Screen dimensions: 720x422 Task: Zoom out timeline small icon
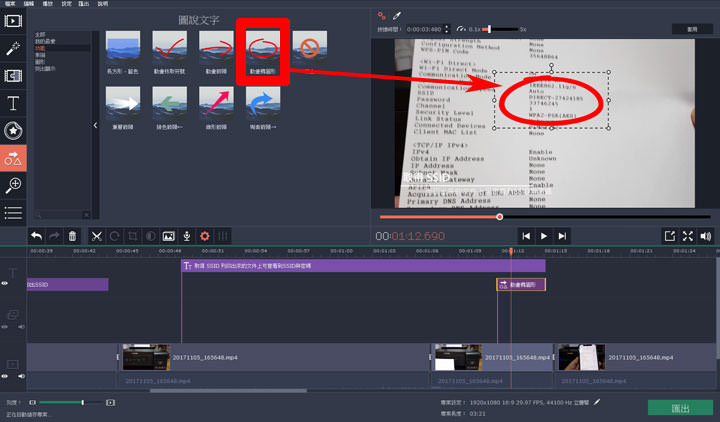point(32,402)
